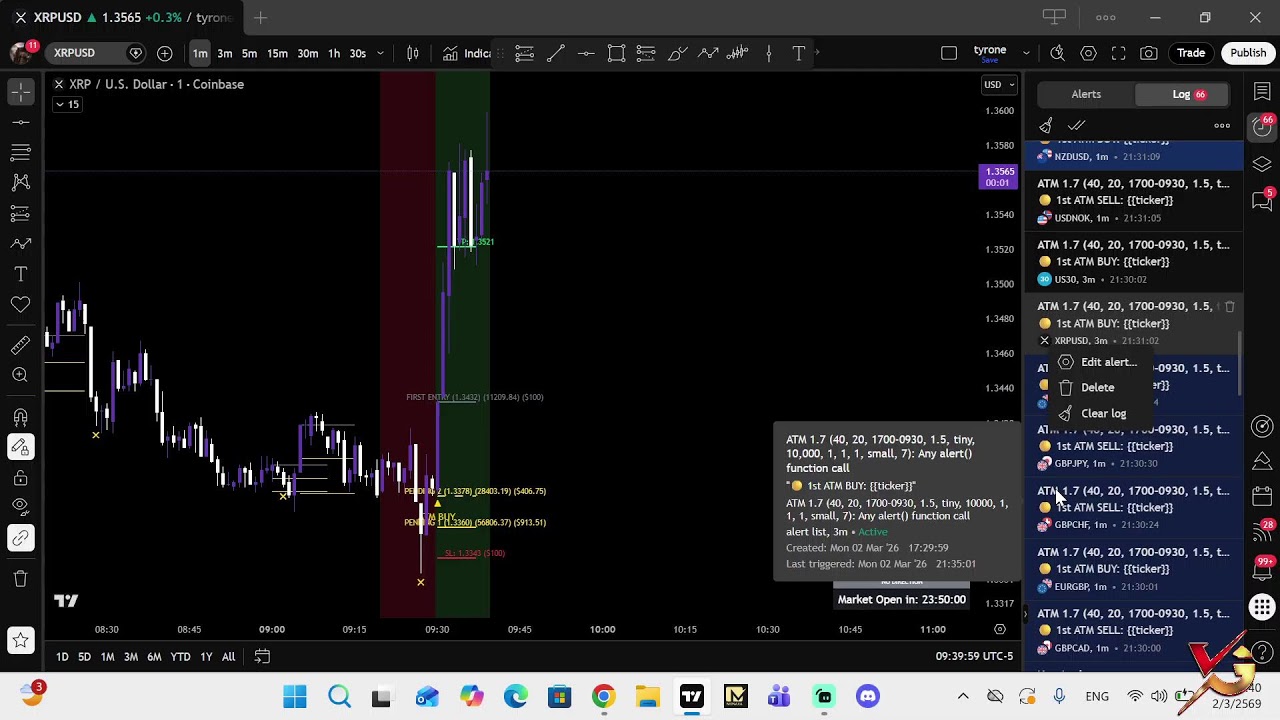Switch to the 30s timeframe
1280x720 pixels.
pyautogui.click(x=358, y=53)
